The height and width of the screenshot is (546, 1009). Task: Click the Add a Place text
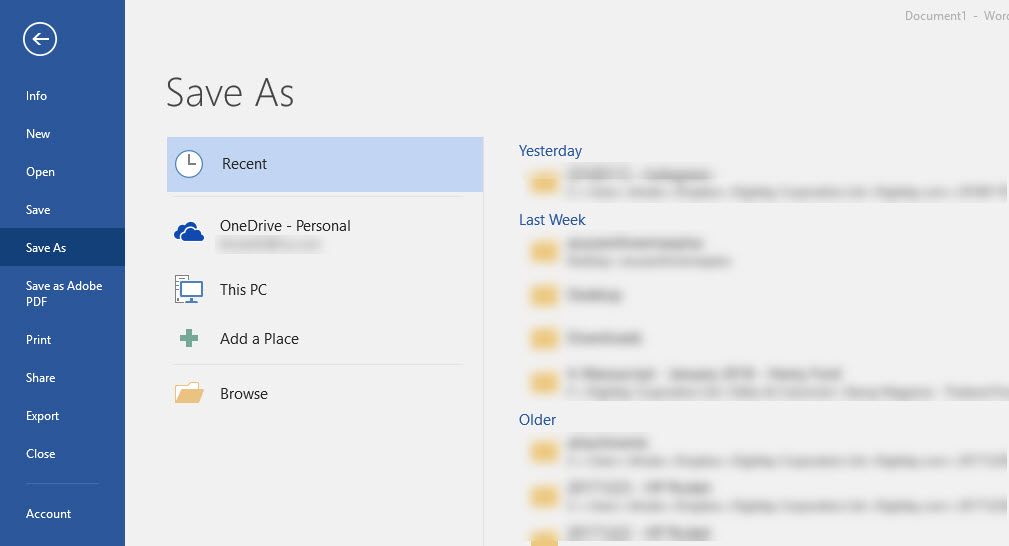259,339
